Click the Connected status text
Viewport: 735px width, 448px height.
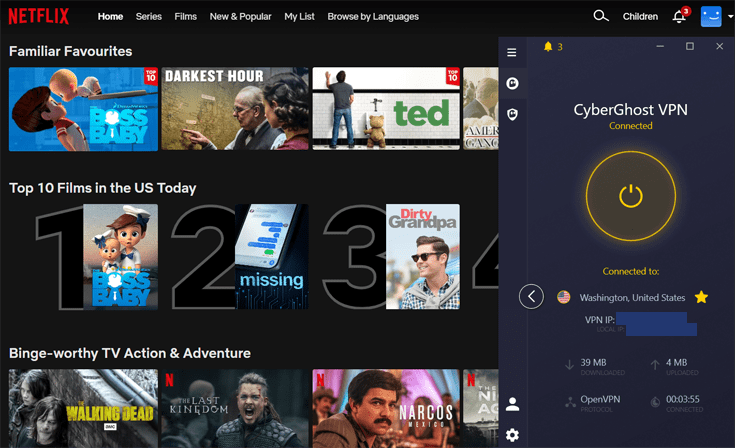[630, 126]
